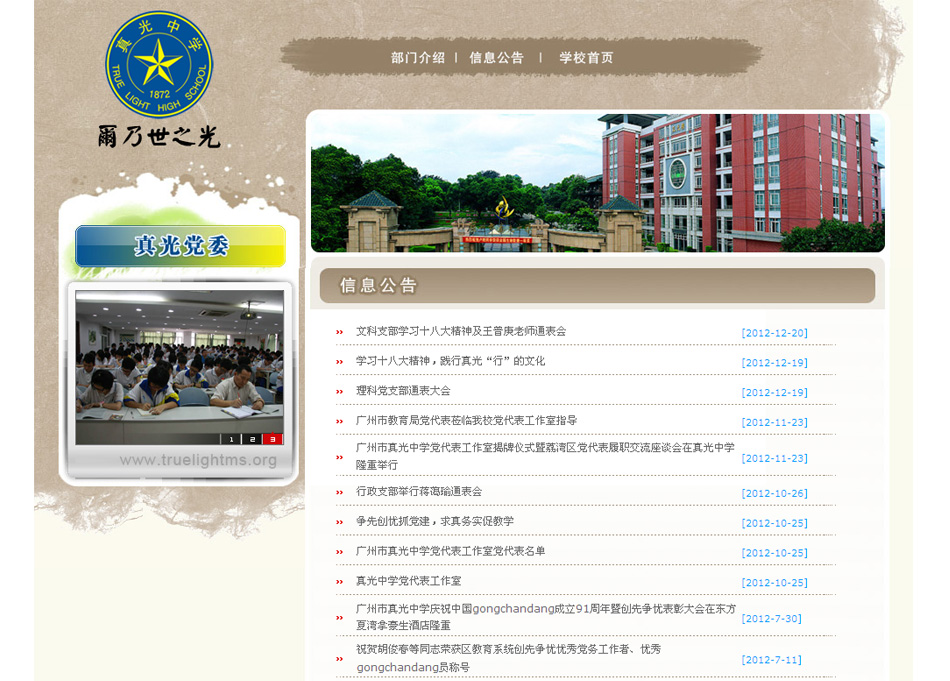Screen dimensions: 950x681
Task: Click the classroom slideshow photo
Action: [x=179, y=367]
